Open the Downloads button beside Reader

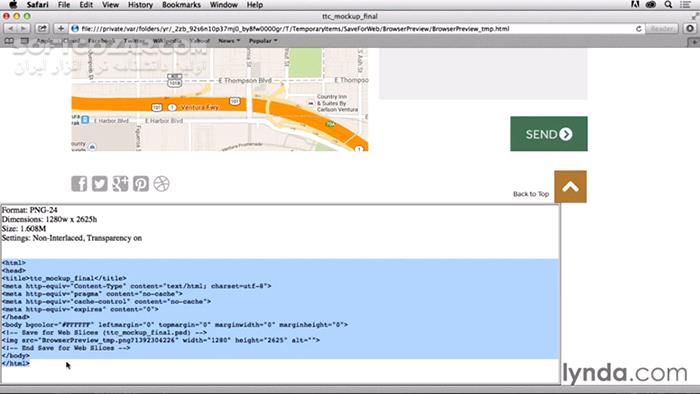coord(690,29)
